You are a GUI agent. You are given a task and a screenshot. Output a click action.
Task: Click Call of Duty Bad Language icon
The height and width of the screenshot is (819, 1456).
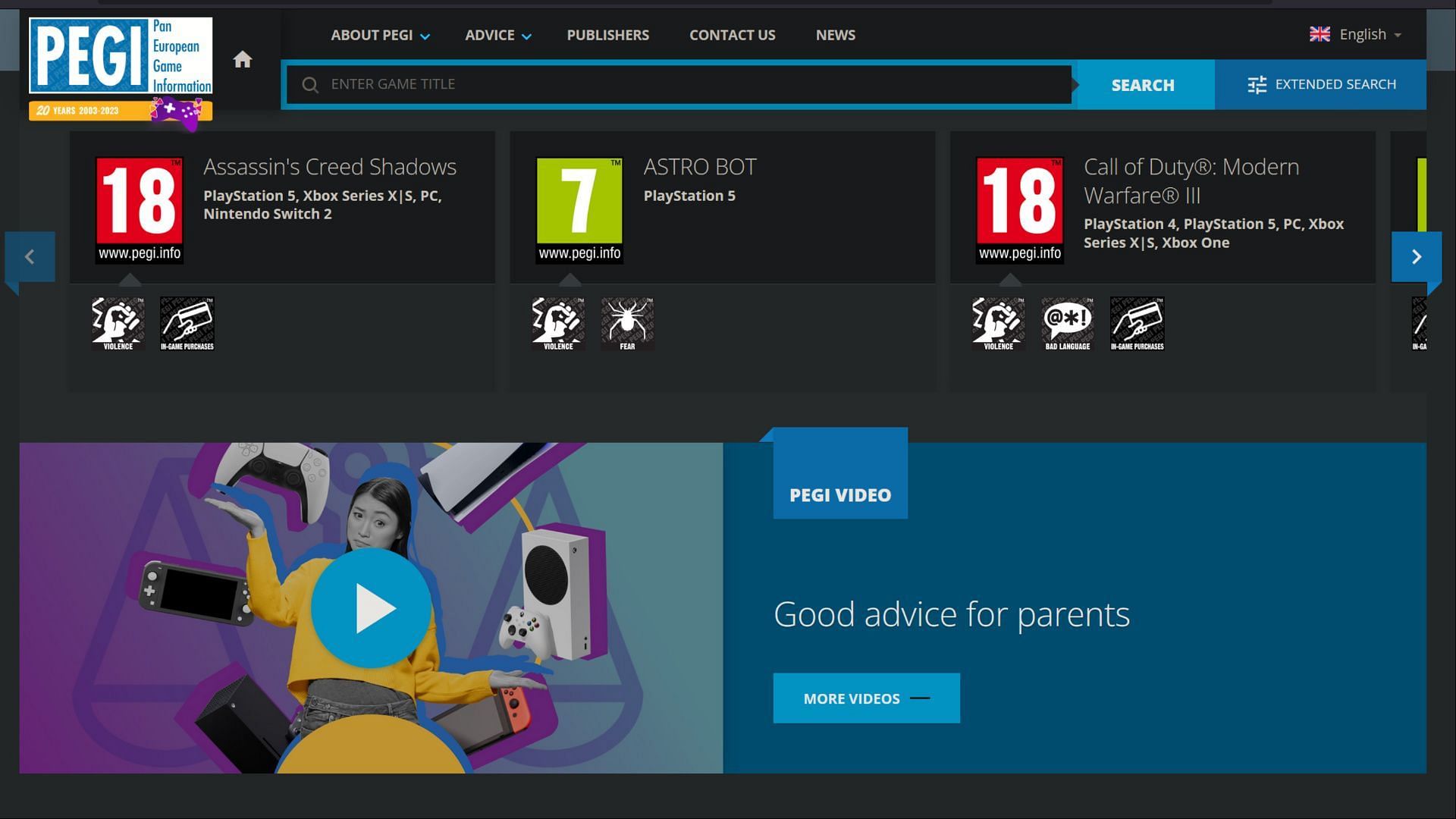pos(1067,324)
